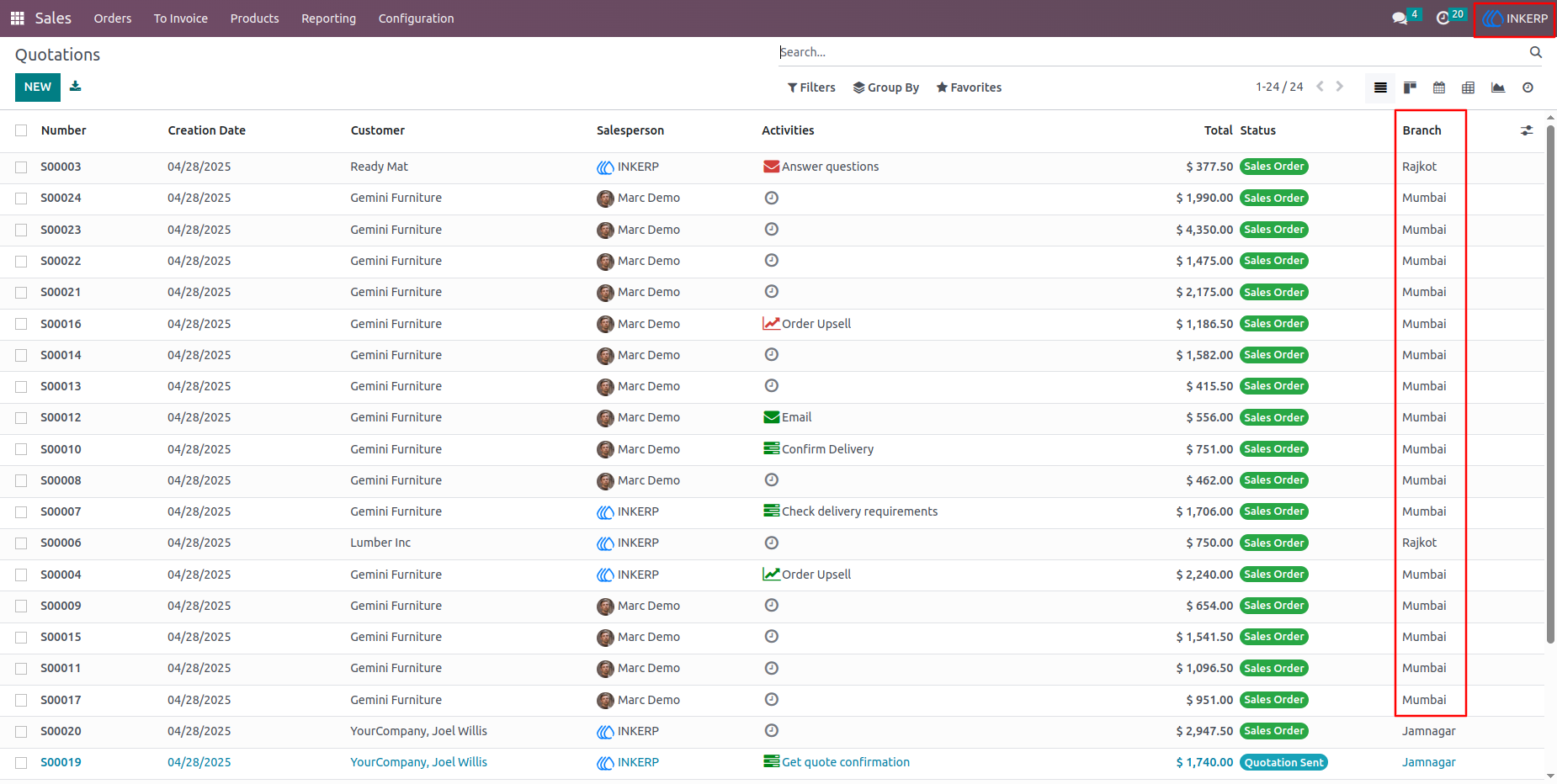Image resolution: width=1557 pixels, height=784 pixels.
Task: Expand the Filters dropdown
Action: (x=811, y=87)
